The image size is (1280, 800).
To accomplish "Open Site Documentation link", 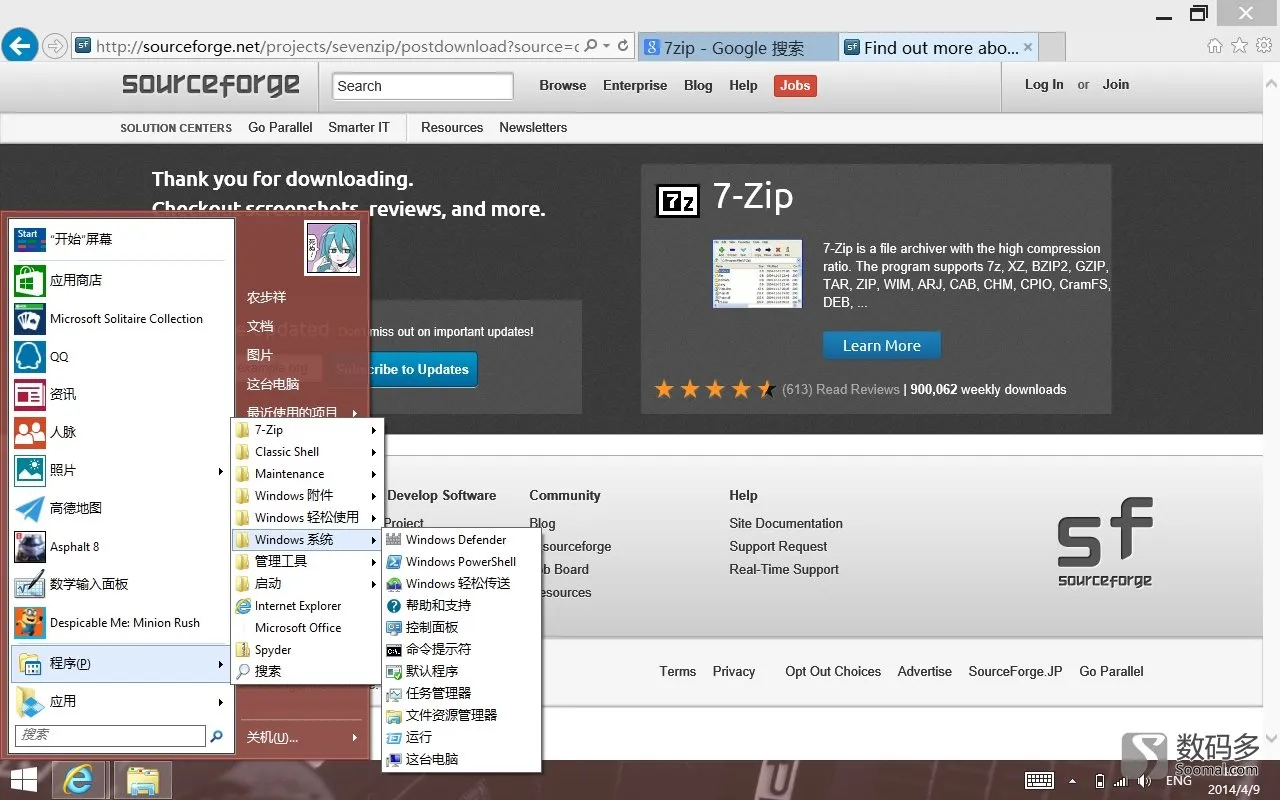I will pyautogui.click(x=786, y=524).
